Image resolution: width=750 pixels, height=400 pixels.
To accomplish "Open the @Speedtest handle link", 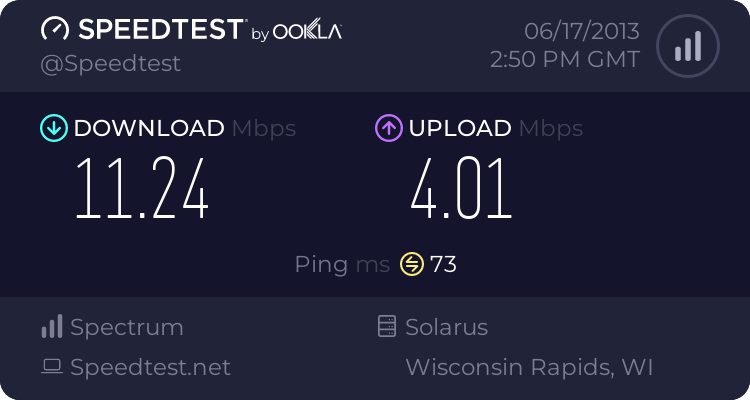I will click(110, 64).
